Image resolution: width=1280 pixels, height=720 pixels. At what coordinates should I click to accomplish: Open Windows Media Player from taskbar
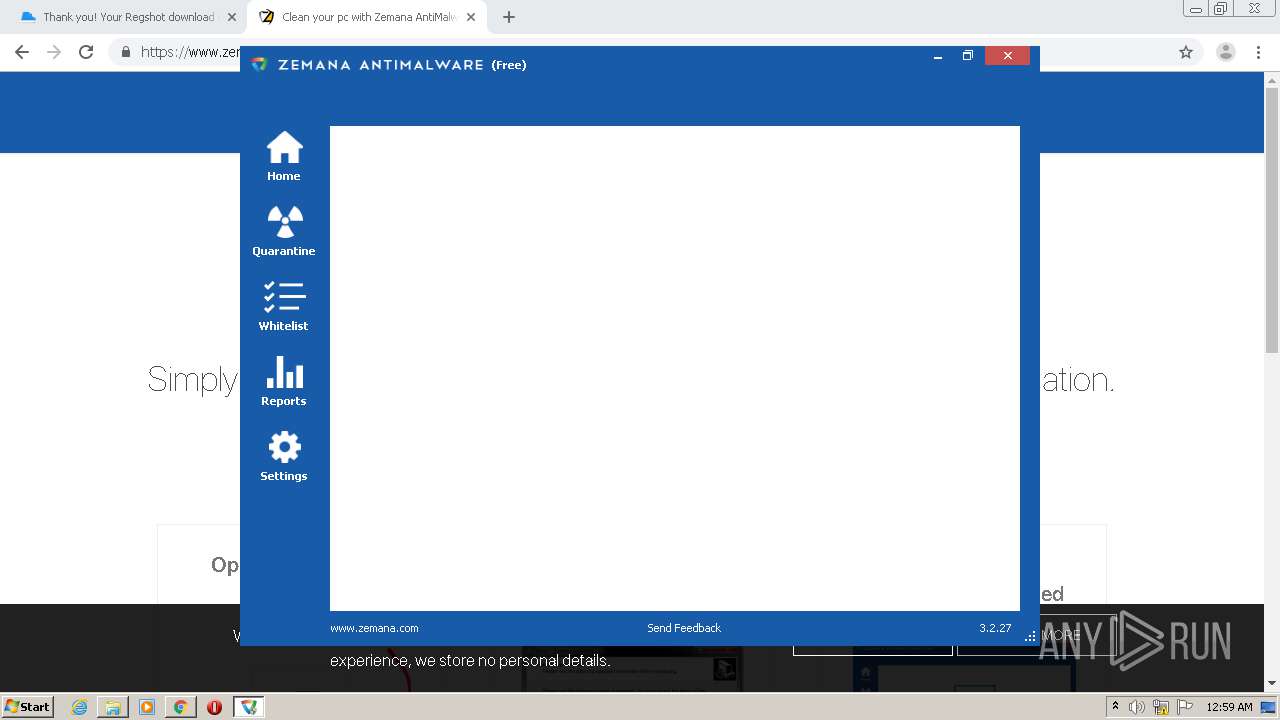point(147,707)
